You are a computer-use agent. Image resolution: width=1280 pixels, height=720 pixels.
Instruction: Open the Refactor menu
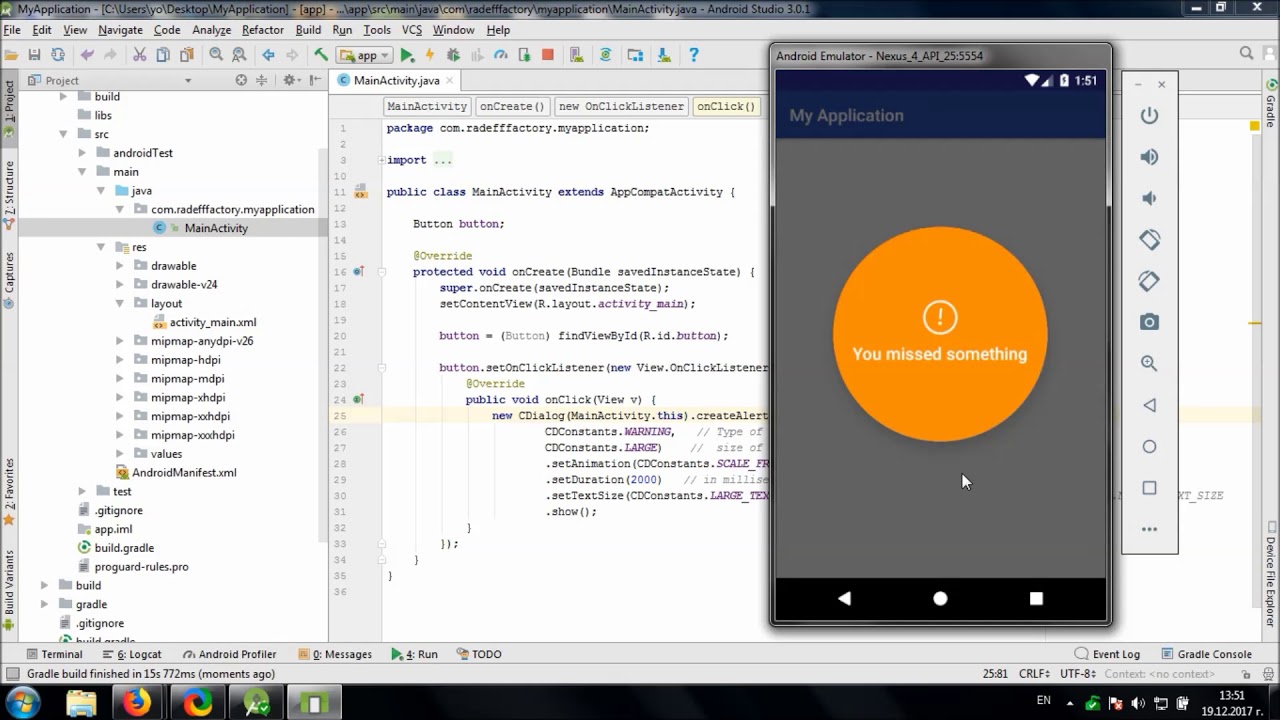[x=263, y=30]
